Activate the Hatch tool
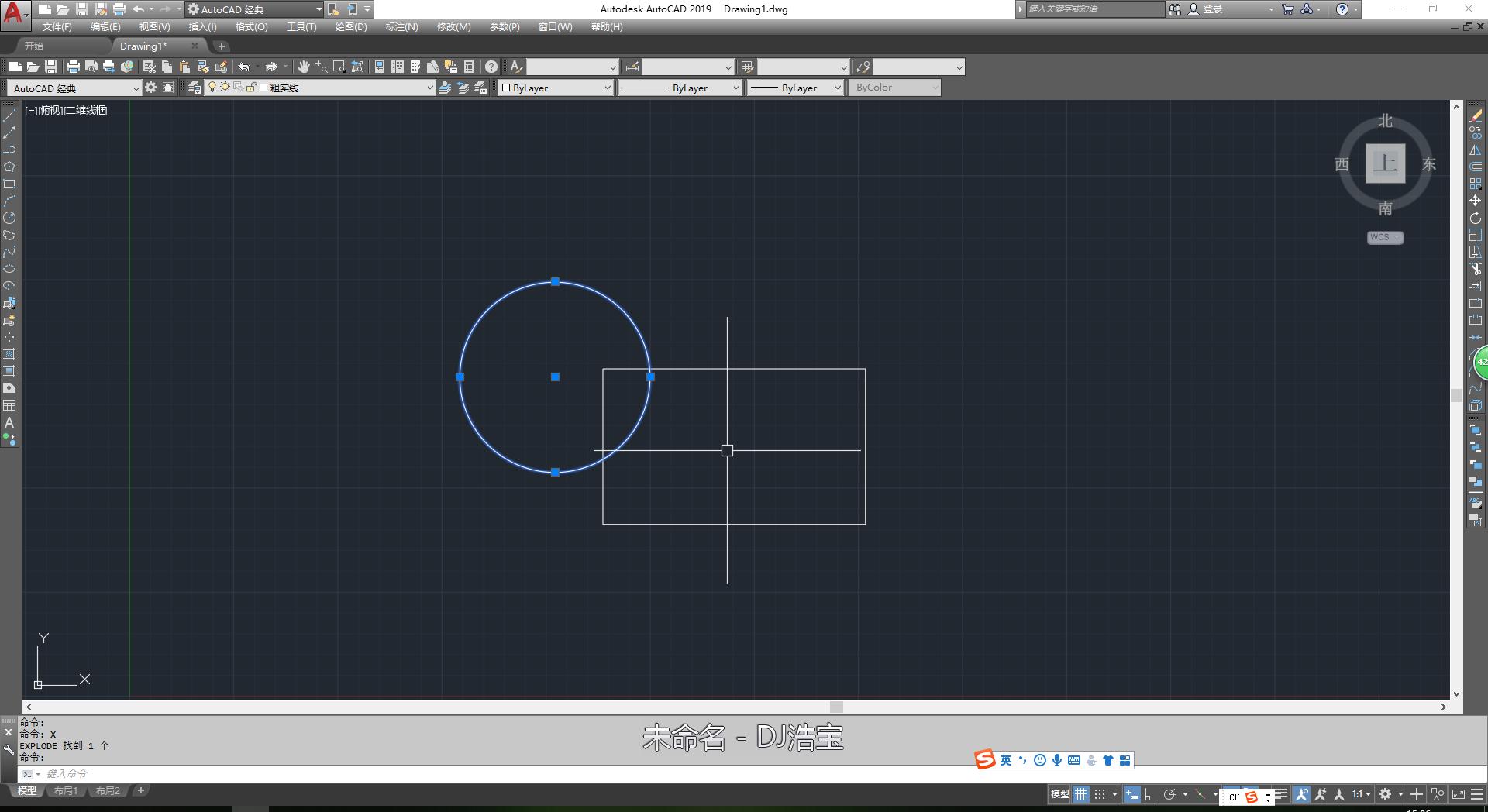Viewport: 1488px width, 812px height. point(9,354)
